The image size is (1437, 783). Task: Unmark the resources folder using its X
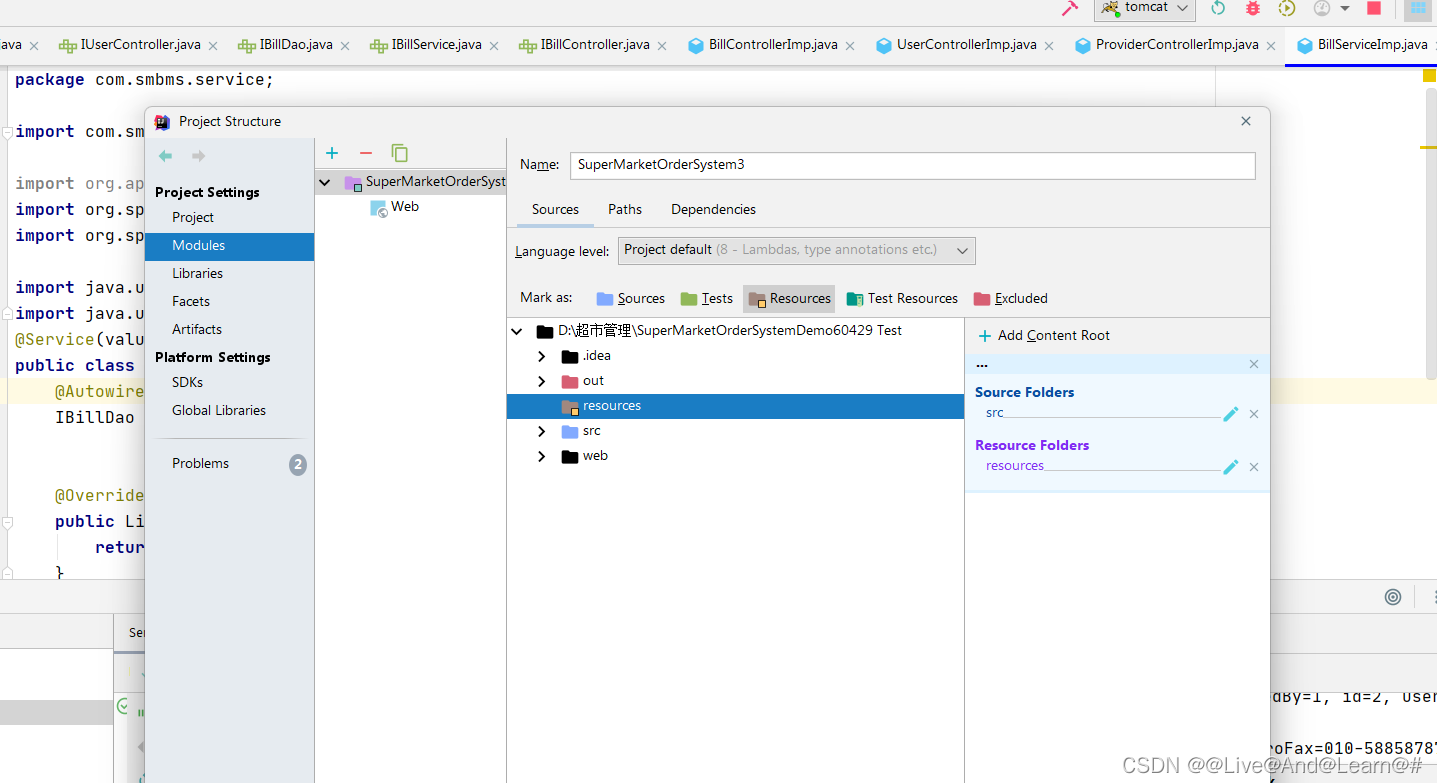[x=1254, y=467]
